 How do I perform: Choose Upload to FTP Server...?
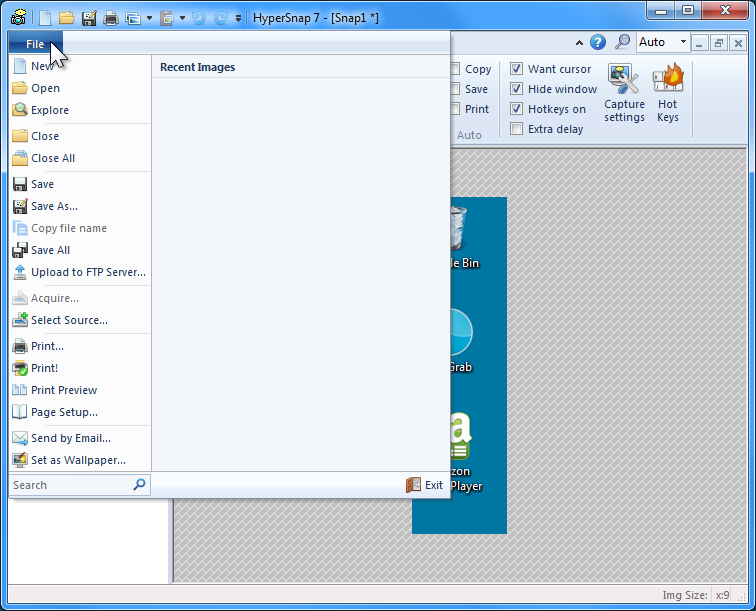pyautogui.click(x=88, y=272)
